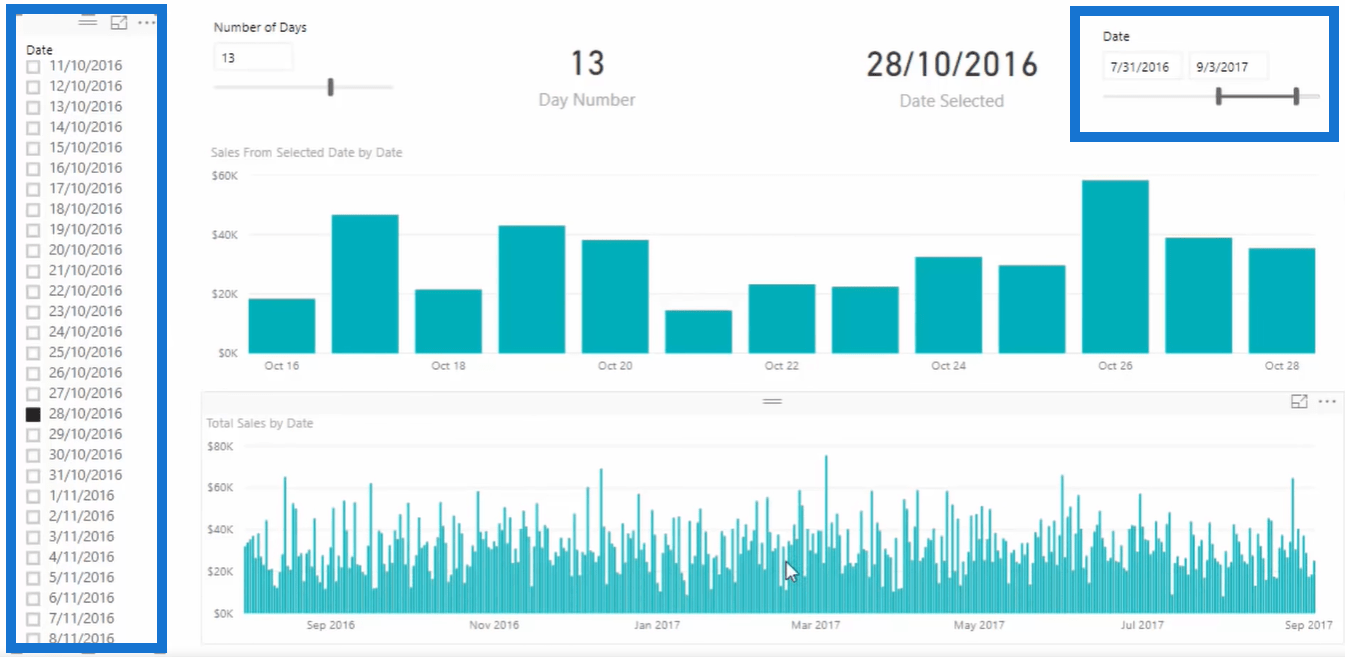Click the end date field 9/3/2017

point(1229,67)
